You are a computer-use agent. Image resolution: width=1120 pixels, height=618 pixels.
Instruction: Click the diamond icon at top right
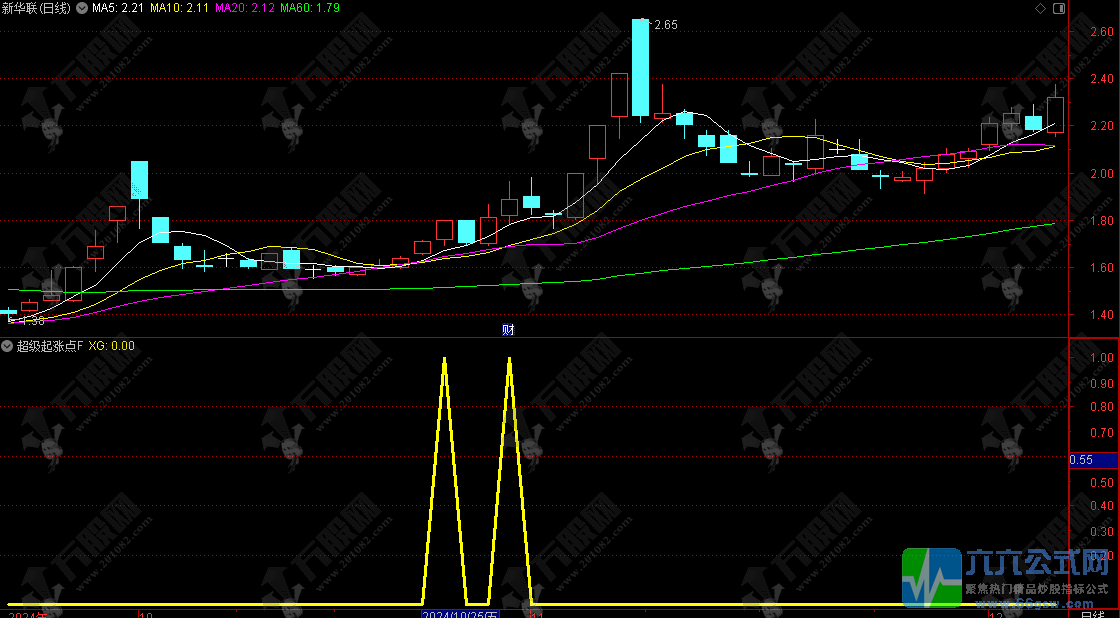click(x=1041, y=8)
